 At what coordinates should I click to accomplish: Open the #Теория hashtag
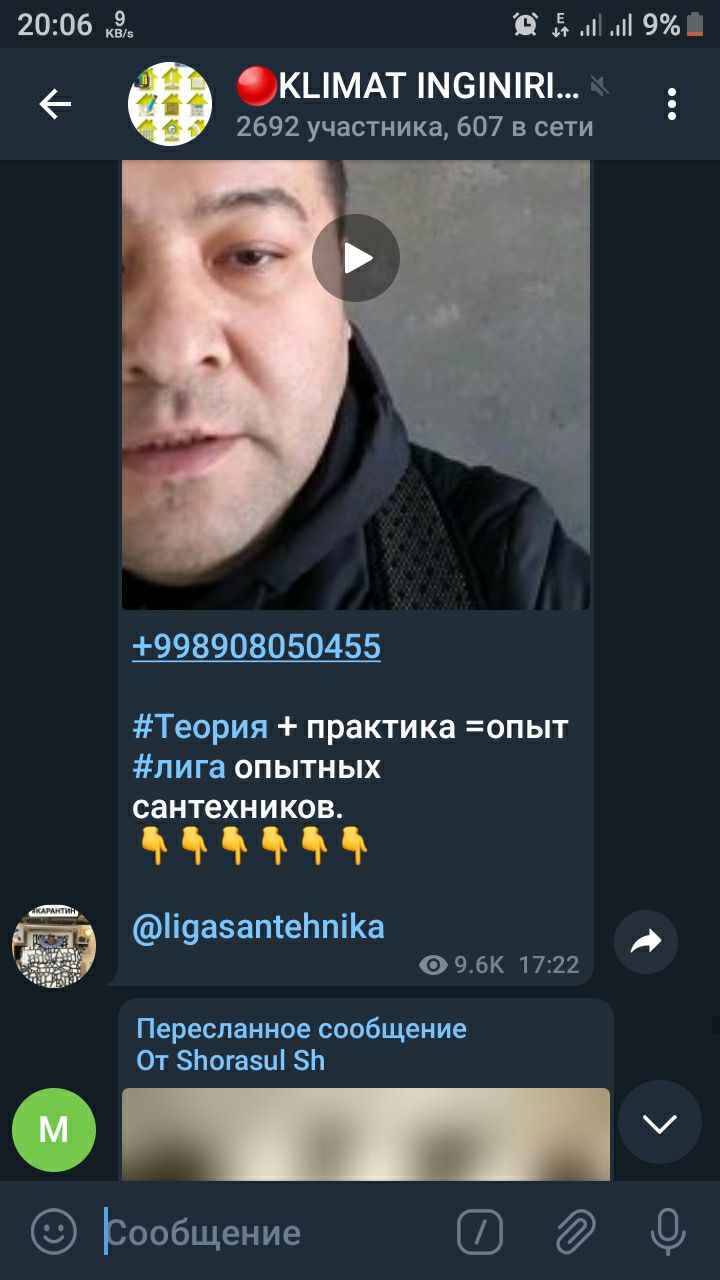(x=200, y=727)
